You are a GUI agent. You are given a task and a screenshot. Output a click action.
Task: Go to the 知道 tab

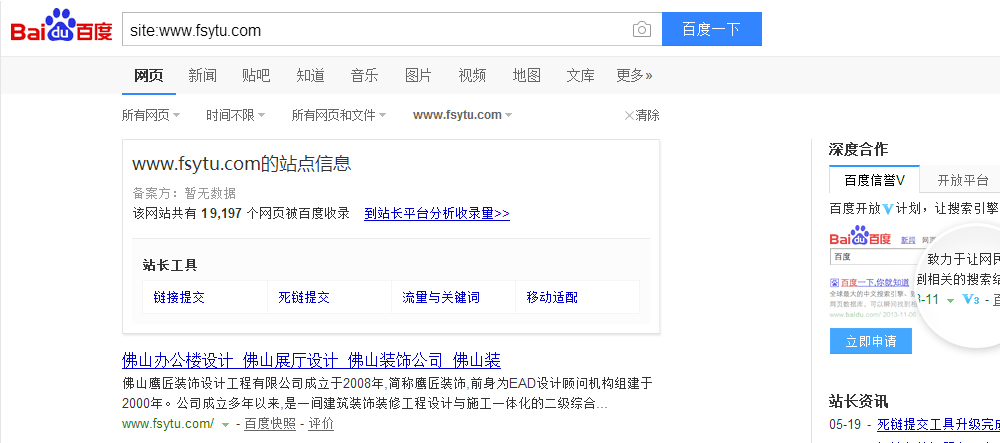(311, 76)
